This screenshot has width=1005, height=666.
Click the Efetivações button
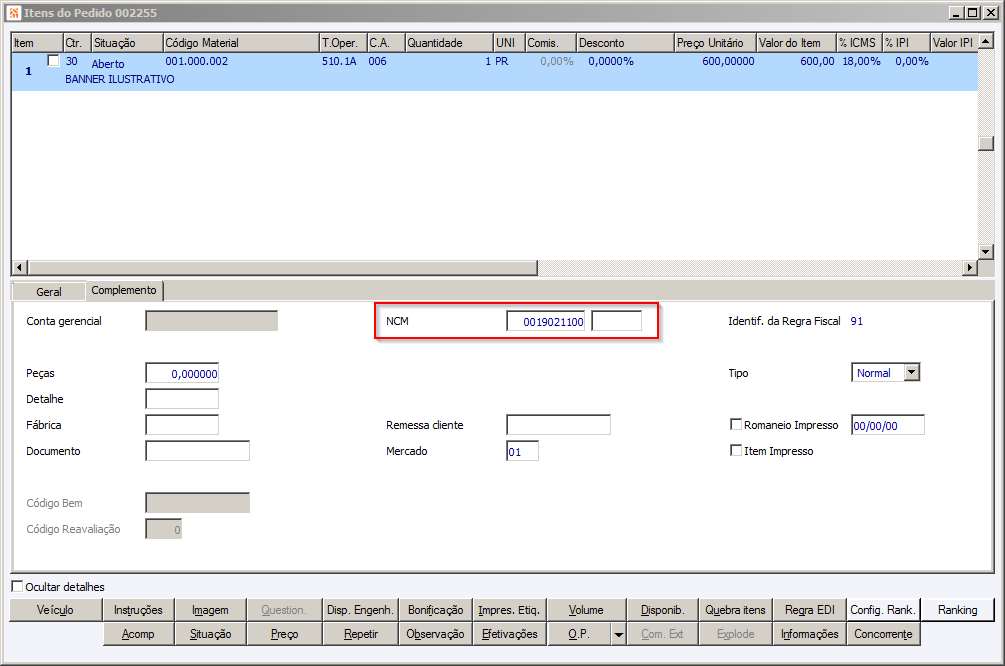(510, 634)
